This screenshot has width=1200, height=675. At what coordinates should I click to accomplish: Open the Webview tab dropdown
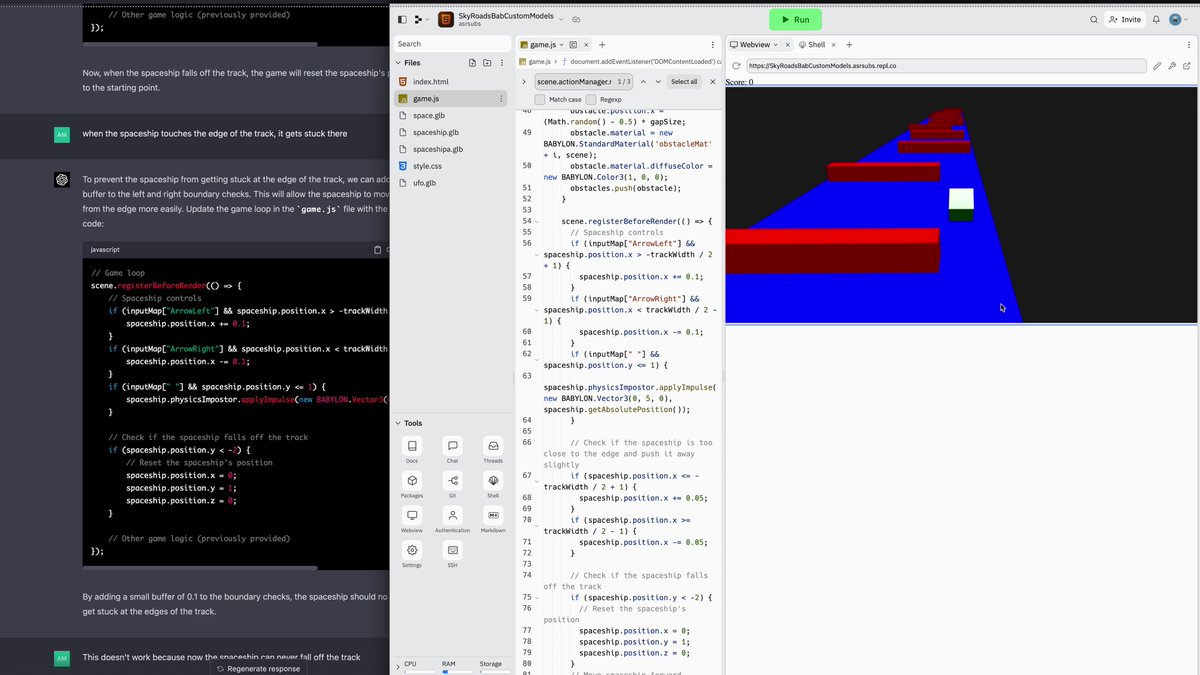(x=775, y=45)
